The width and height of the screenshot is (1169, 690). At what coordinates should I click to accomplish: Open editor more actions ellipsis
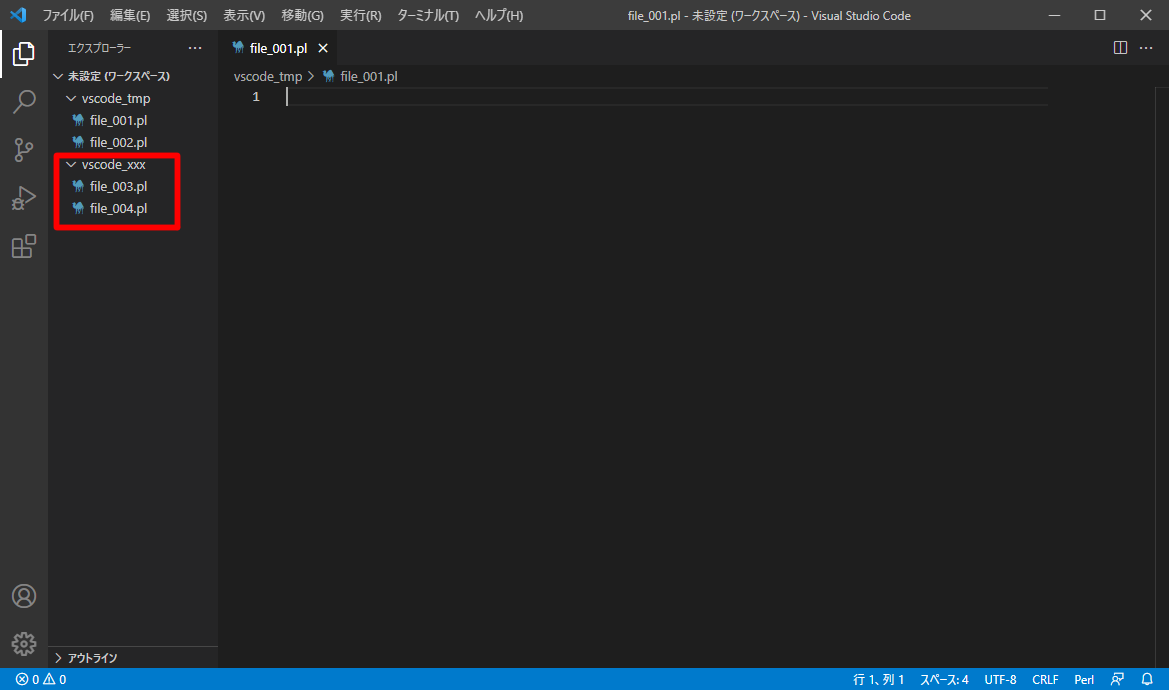point(1146,48)
